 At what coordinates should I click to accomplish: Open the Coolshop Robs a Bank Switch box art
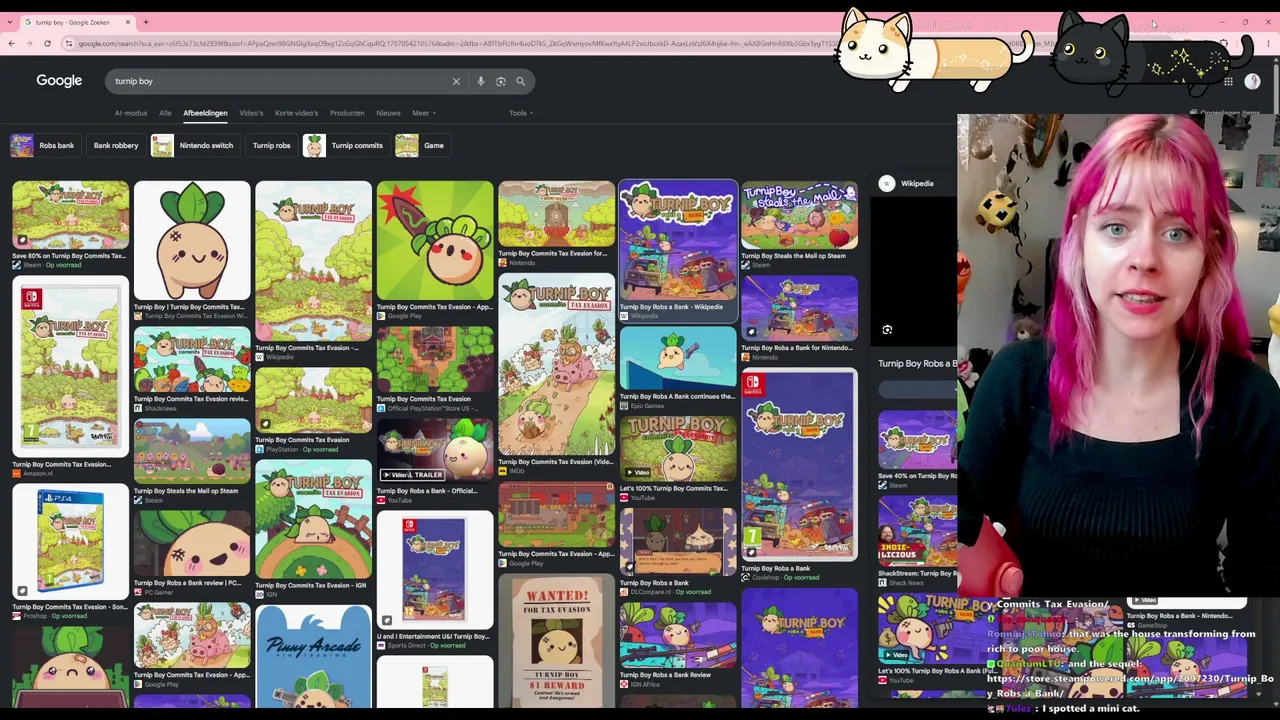coord(799,465)
